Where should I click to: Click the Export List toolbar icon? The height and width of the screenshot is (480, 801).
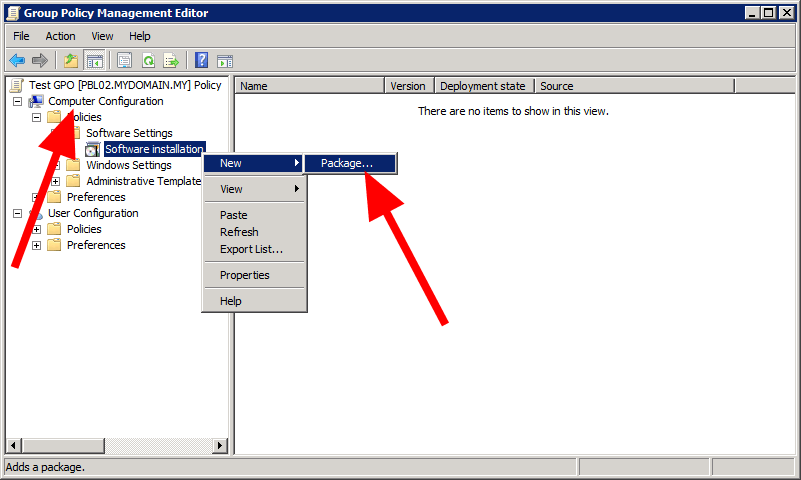tap(172, 61)
